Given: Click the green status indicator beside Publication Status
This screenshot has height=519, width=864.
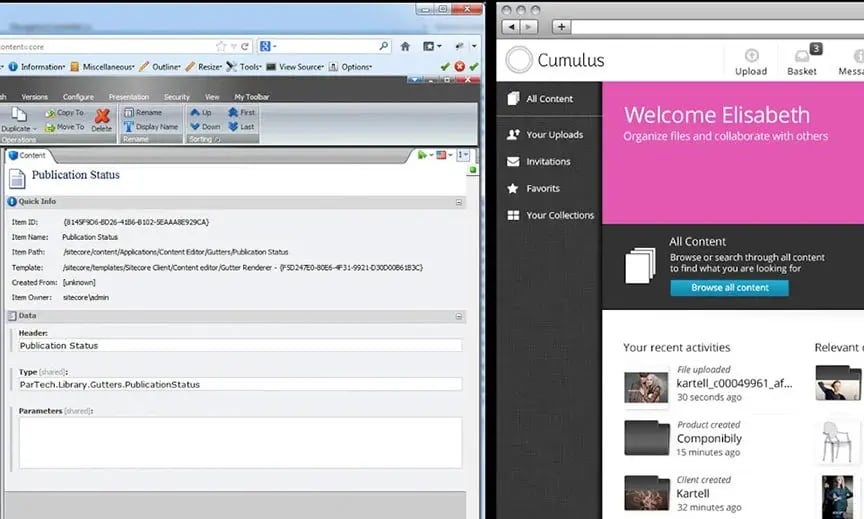Looking at the screenshot, I should tap(472, 170).
